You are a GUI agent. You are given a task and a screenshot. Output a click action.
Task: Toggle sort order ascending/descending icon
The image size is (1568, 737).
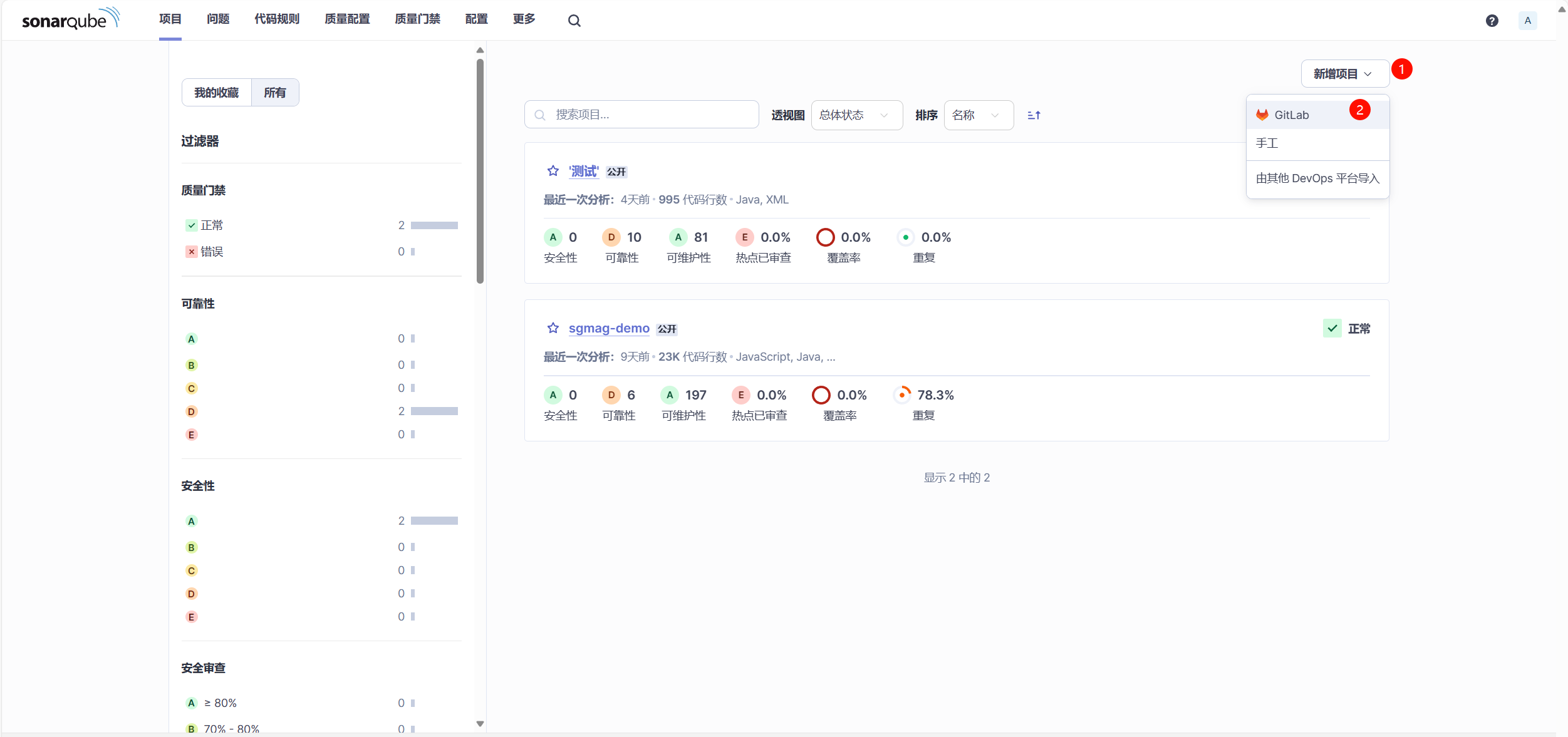click(x=1034, y=115)
